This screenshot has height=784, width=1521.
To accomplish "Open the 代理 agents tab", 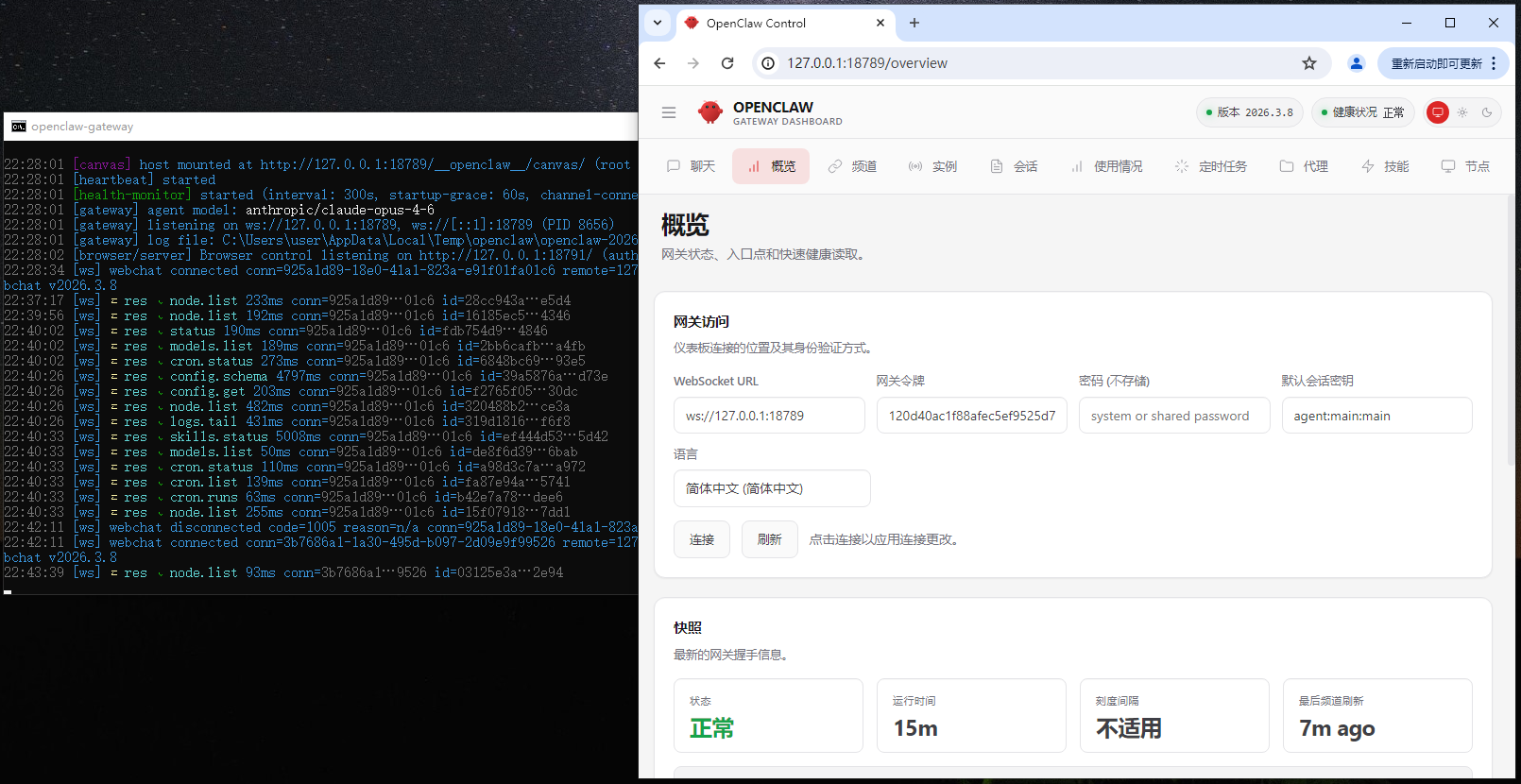I will pos(1304,166).
